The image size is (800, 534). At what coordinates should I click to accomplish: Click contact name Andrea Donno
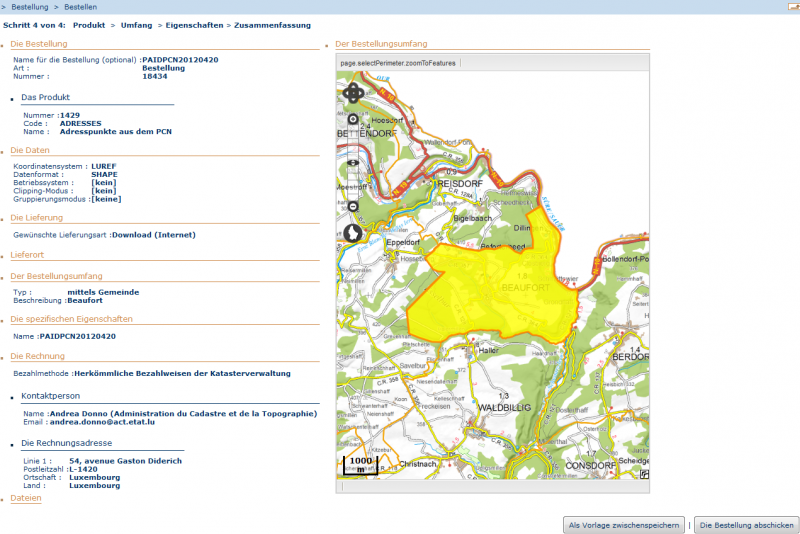[79, 414]
